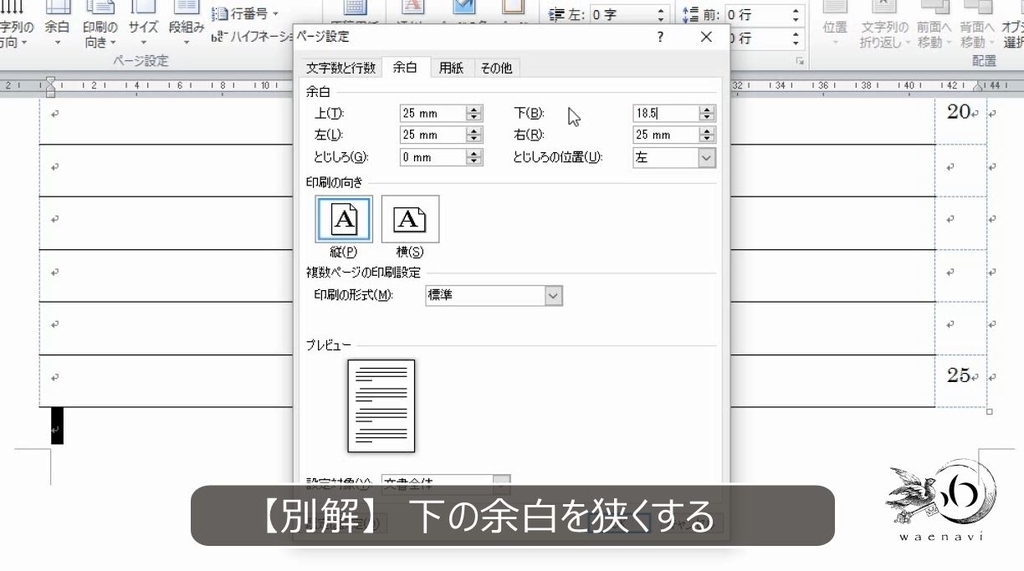Click the 下(B) margin input field
Viewport: 1024px width, 571px height.
click(x=666, y=113)
